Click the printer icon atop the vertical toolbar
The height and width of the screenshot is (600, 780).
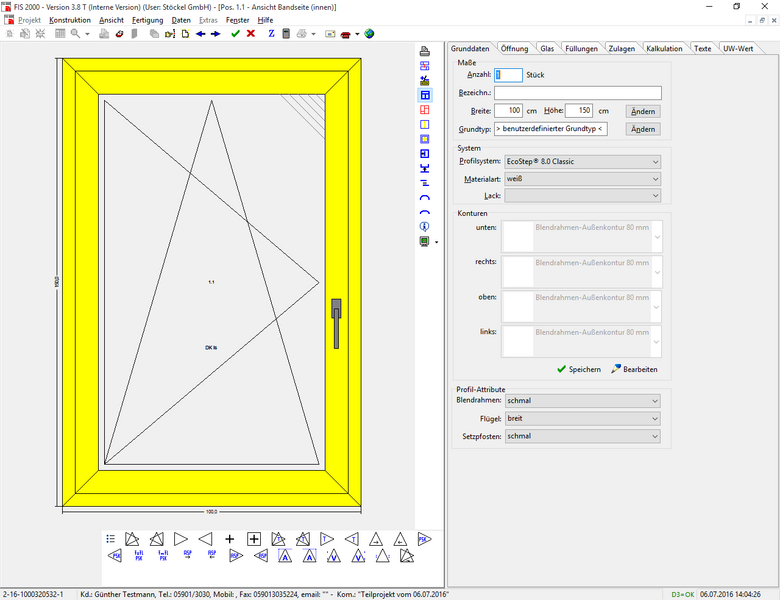coord(425,51)
